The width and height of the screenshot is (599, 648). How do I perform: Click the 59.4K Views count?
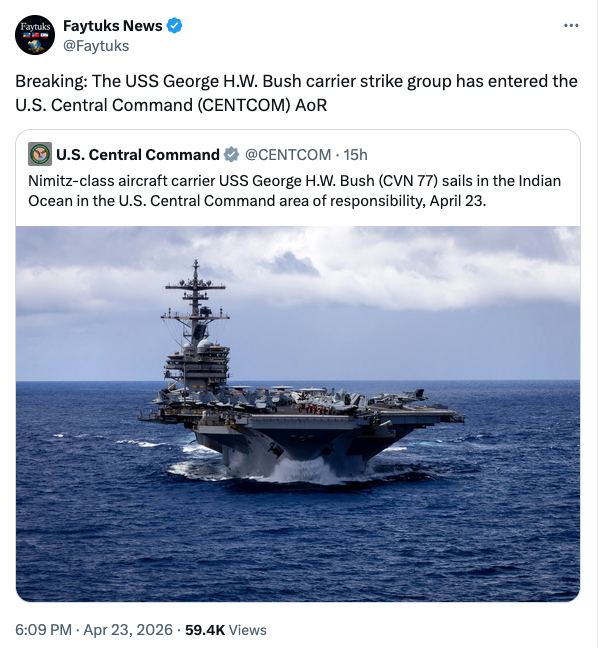pos(226,630)
